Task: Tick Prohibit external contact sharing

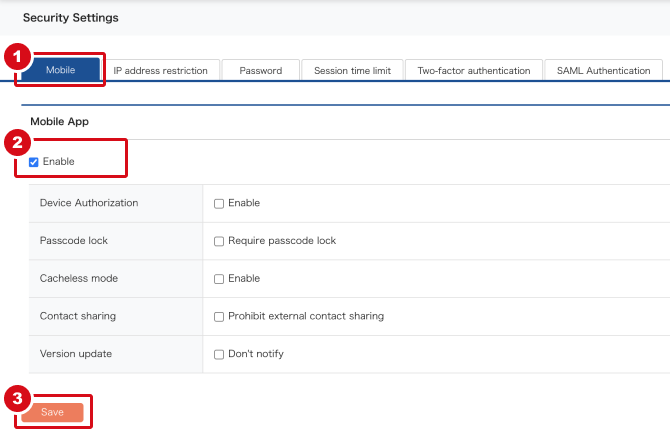Action: (x=219, y=317)
